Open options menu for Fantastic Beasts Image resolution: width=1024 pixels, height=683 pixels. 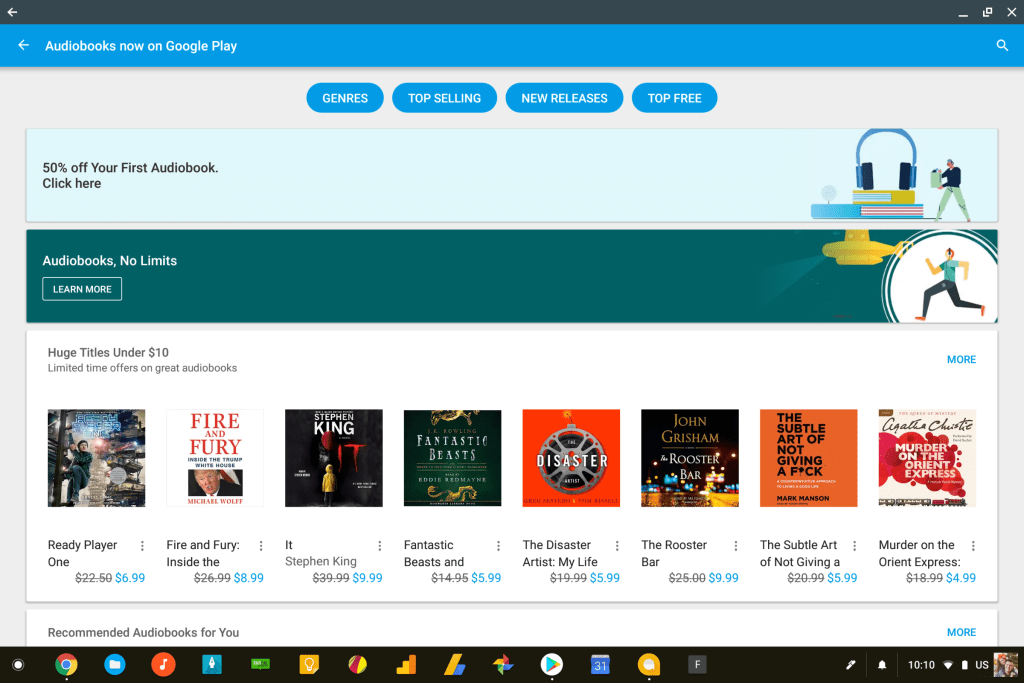[x=498, y=546]
